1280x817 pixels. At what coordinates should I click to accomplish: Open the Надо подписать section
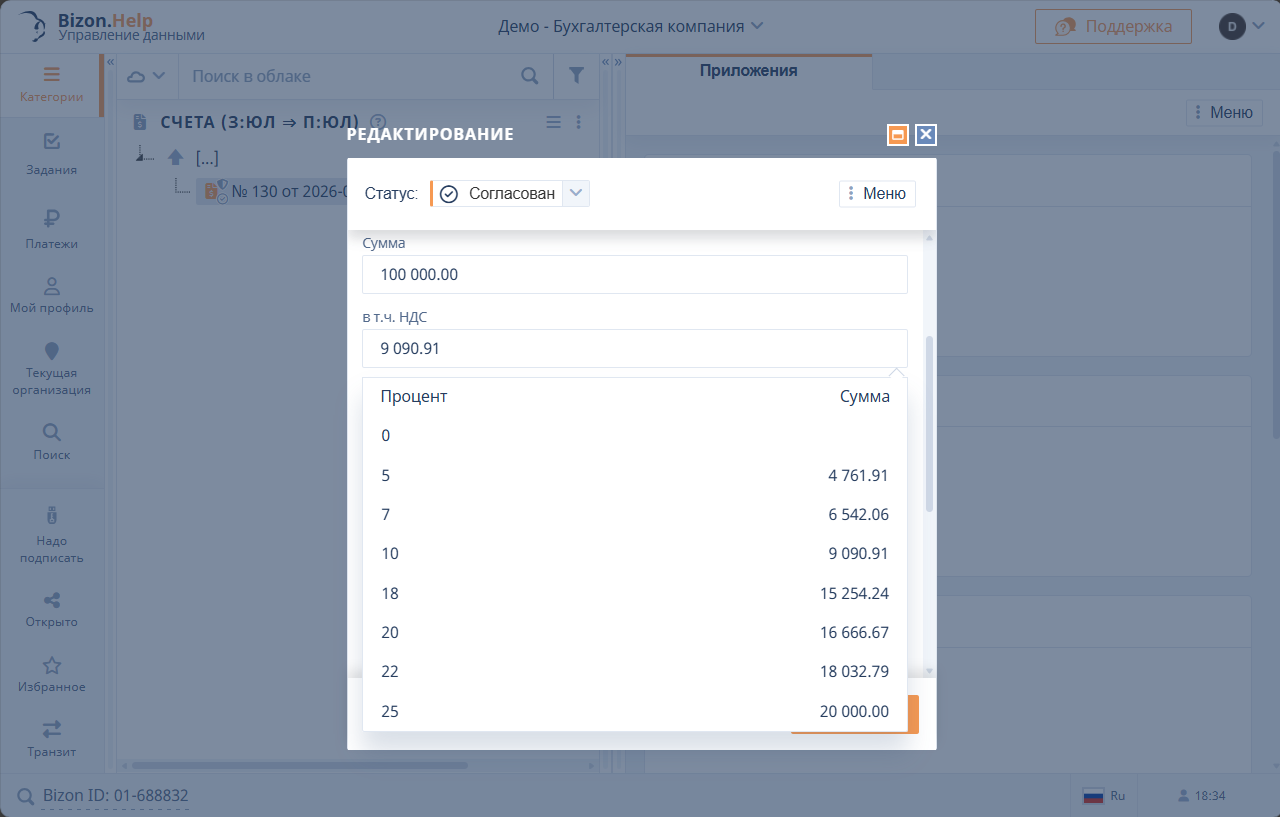(x=52, y=534)
